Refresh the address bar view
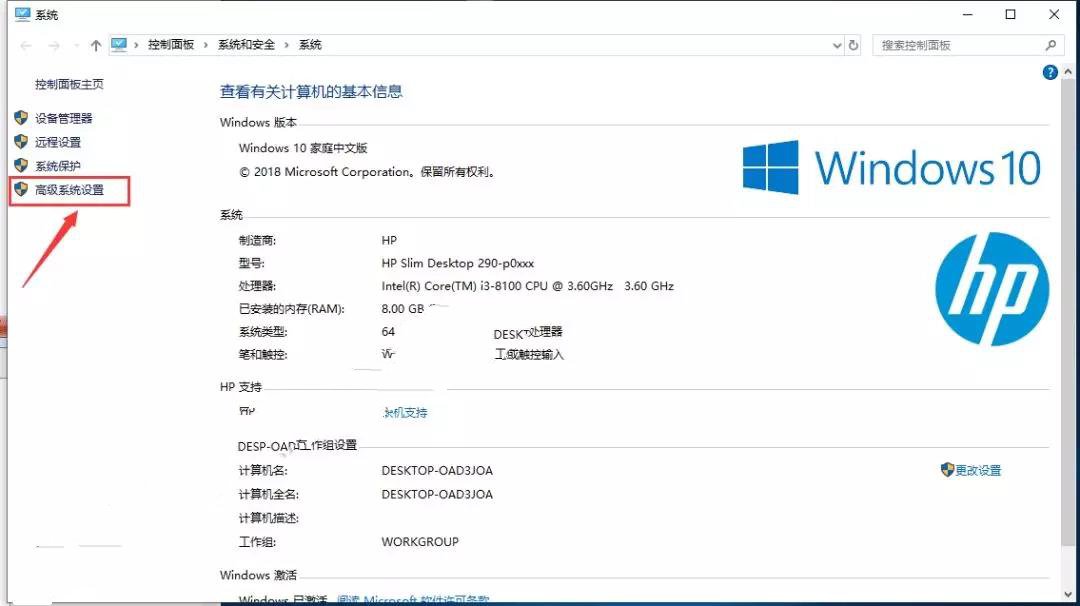 click(853, 45)
